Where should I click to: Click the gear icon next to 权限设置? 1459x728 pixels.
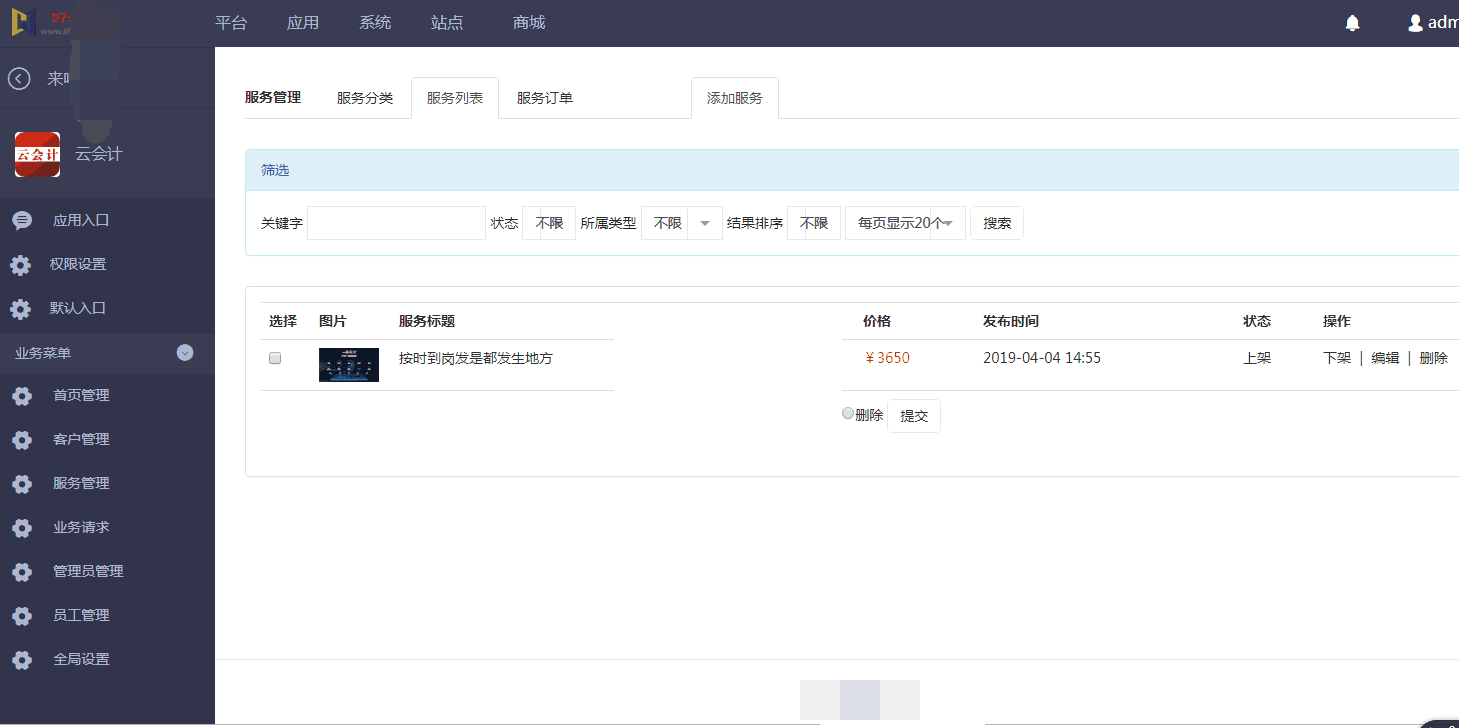(x=22, y=264)
